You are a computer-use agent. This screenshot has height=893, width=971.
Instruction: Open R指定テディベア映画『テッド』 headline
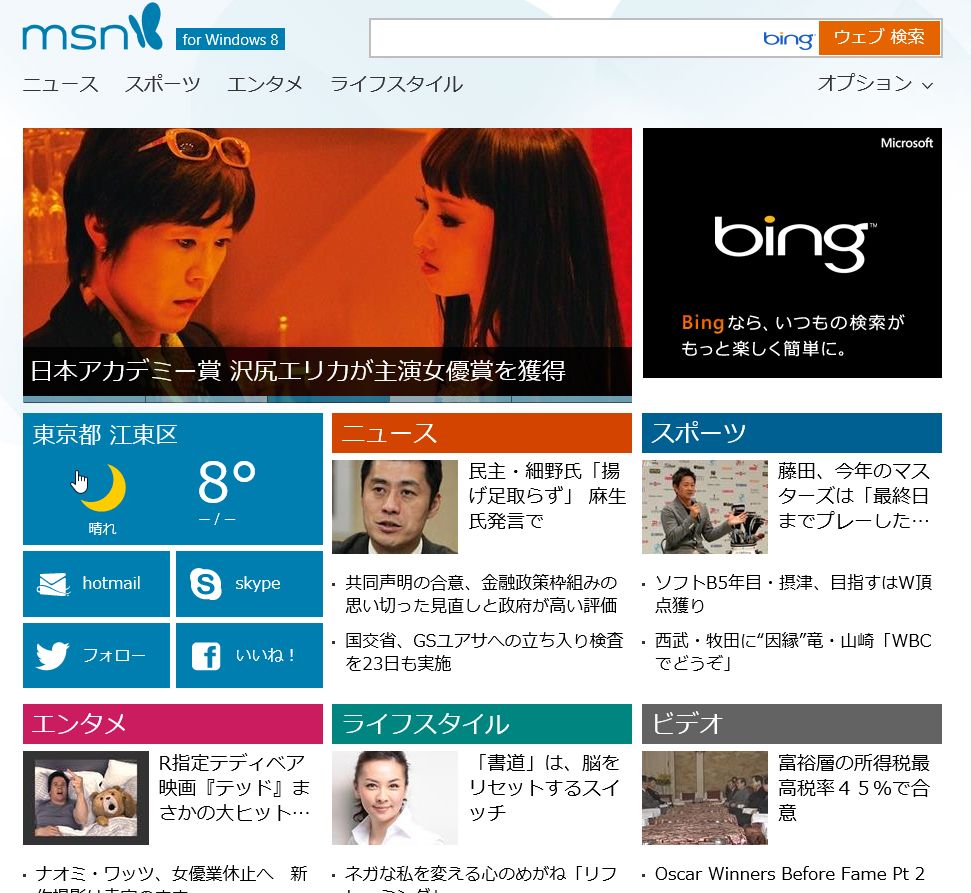(x=235, y=787)
